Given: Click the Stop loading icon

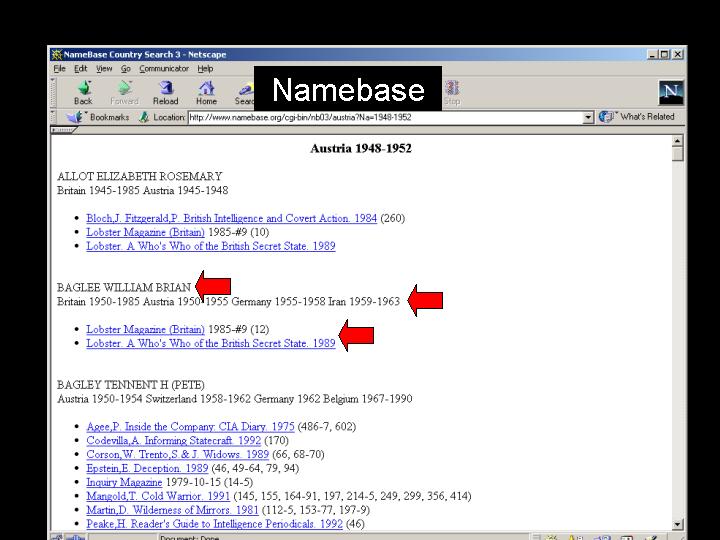Looking at the screenshot, I should pyautogui.click(x=452, y=91).
